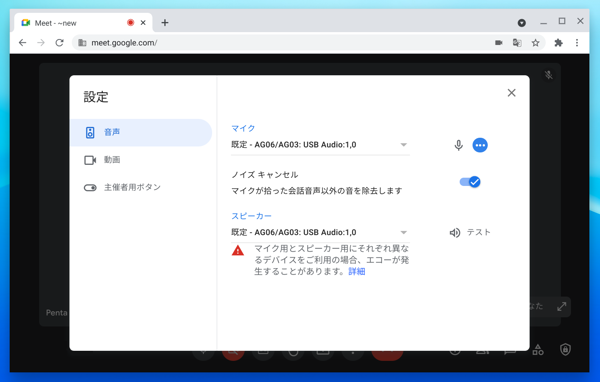Expand the スピーカー speaker device dropdown

[x=320, y=232]
